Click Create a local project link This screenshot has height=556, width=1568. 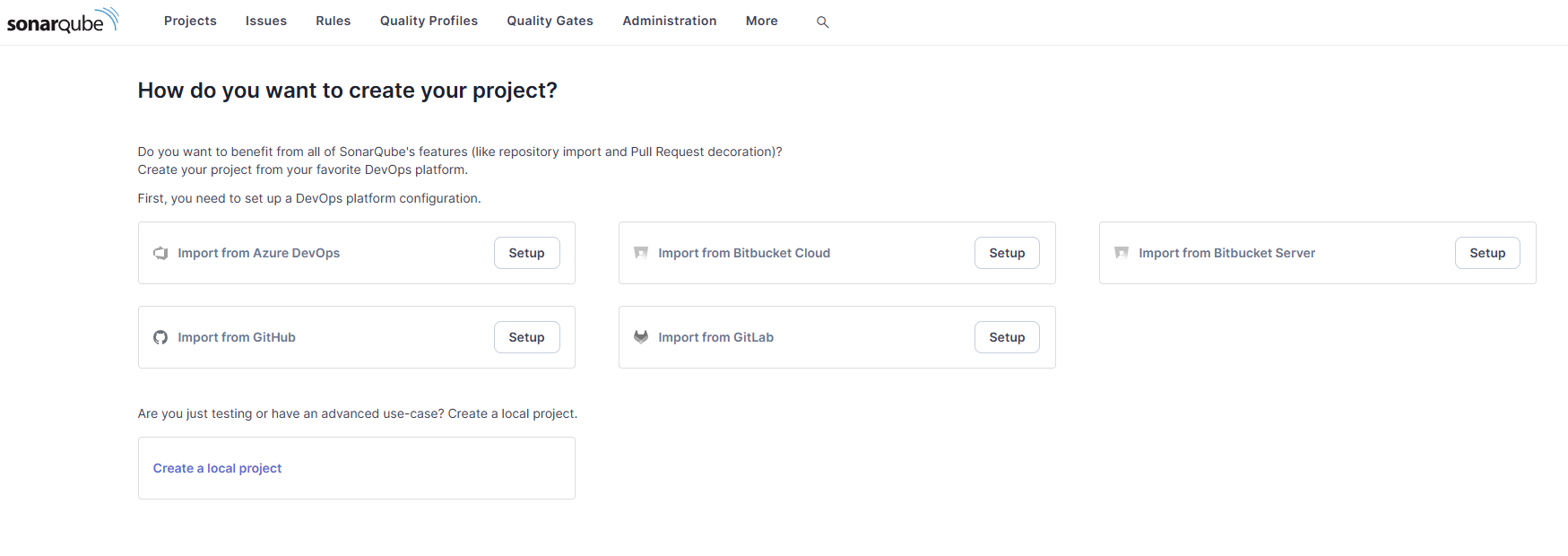click(217, 468)
